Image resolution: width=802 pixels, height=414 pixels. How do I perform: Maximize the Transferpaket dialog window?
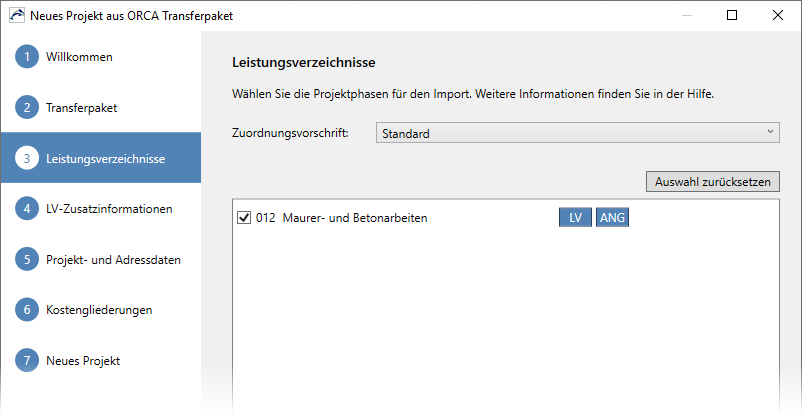pyautogui.click(x=732, y=15)
